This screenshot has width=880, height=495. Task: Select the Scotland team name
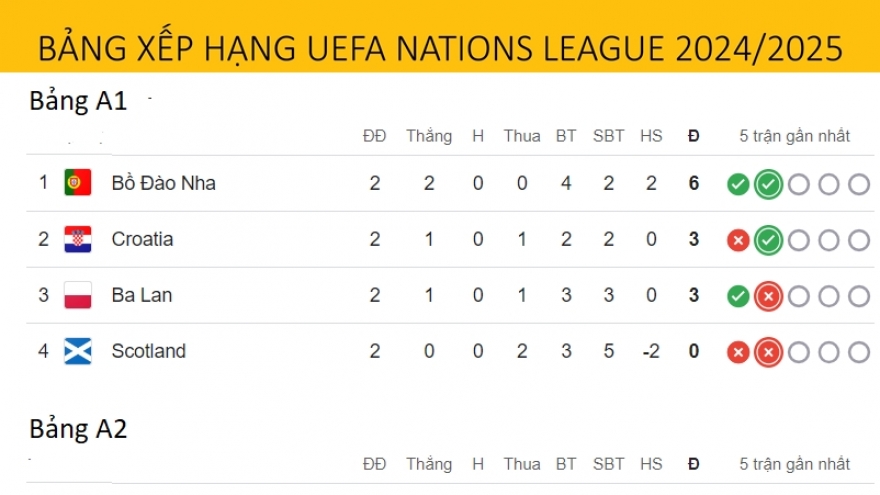148,351
